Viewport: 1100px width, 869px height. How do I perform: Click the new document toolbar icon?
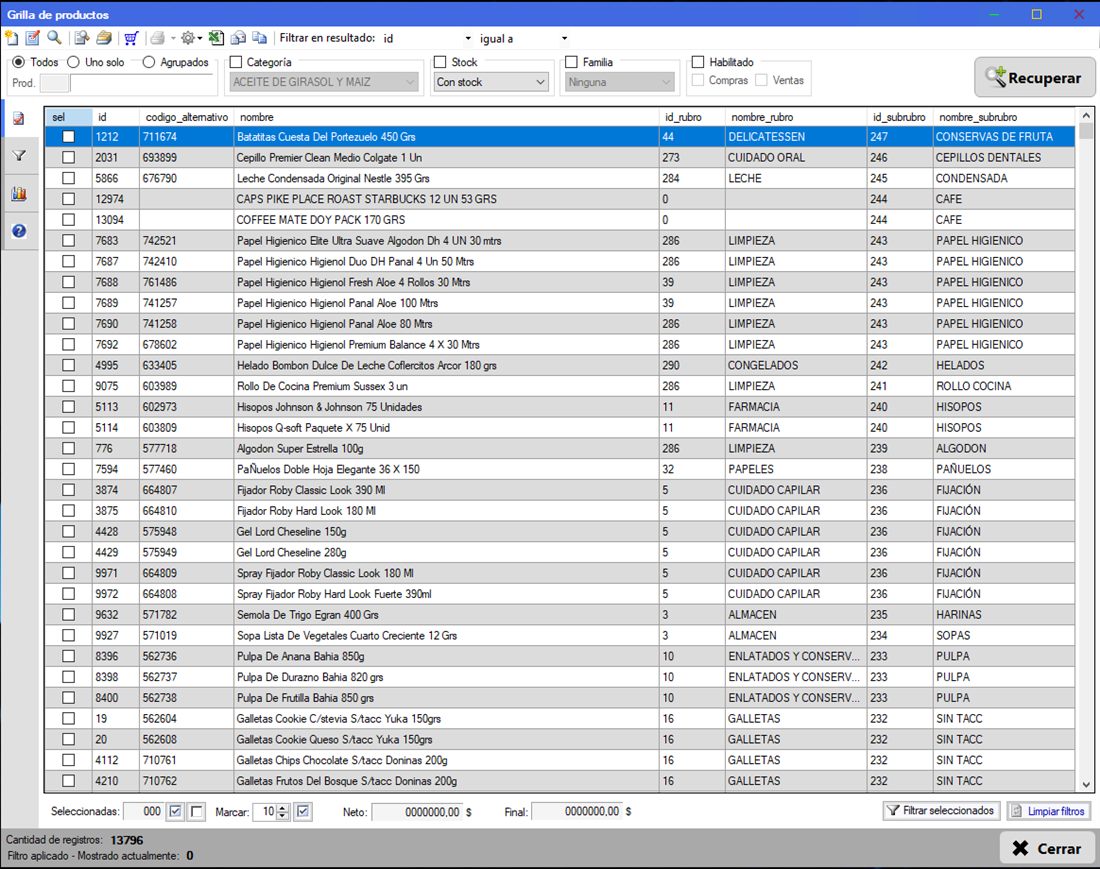tap(11, 38)
